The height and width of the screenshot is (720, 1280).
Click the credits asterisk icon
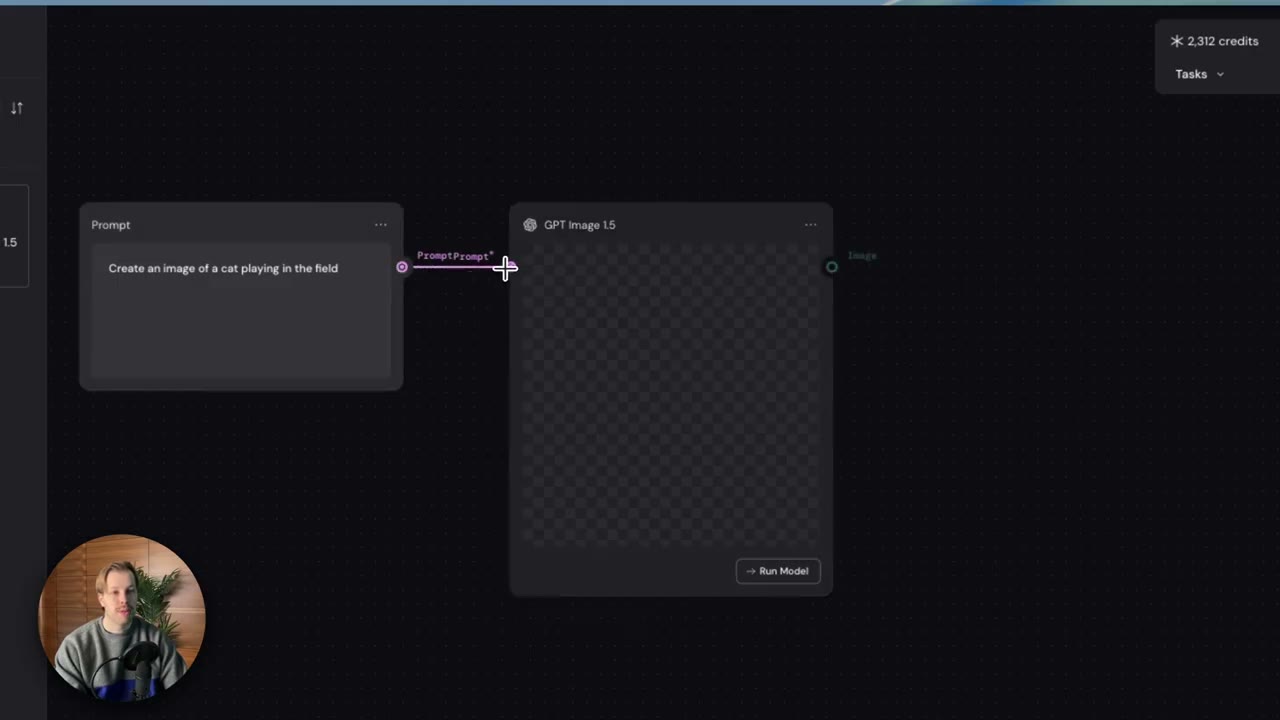click(x=1177, y=41)
